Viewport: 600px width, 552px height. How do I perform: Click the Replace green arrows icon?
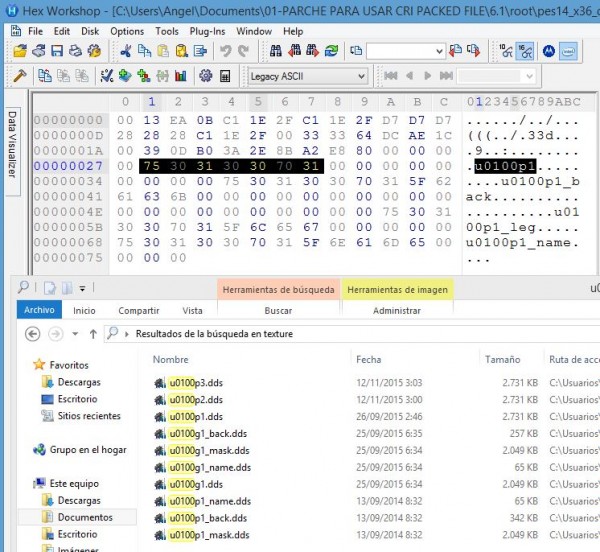331,50
